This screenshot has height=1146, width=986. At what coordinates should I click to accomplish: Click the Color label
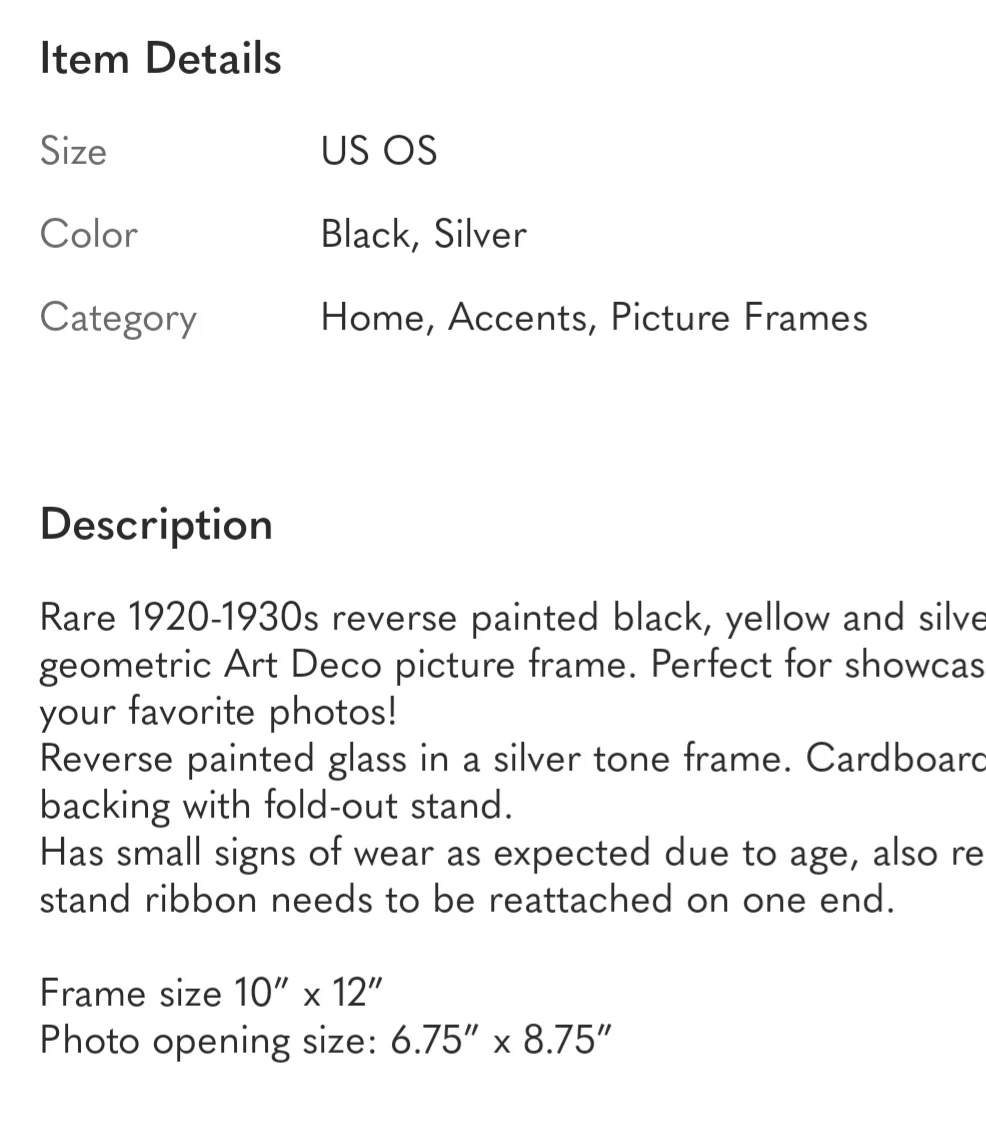tap(89, 234)
